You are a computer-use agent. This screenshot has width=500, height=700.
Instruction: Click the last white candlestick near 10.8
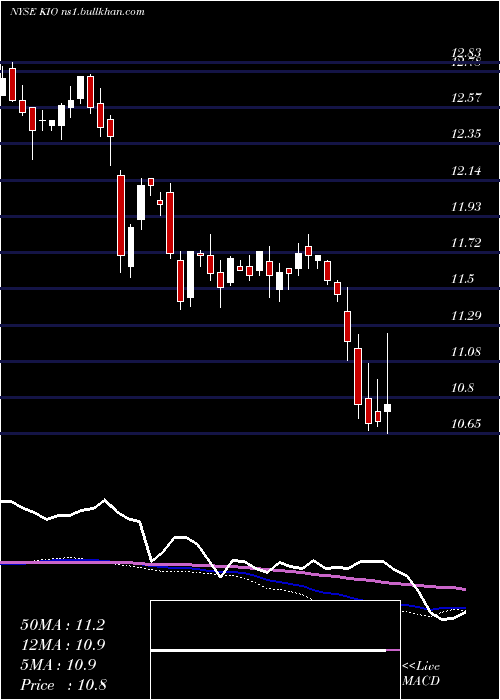(388, 408)
